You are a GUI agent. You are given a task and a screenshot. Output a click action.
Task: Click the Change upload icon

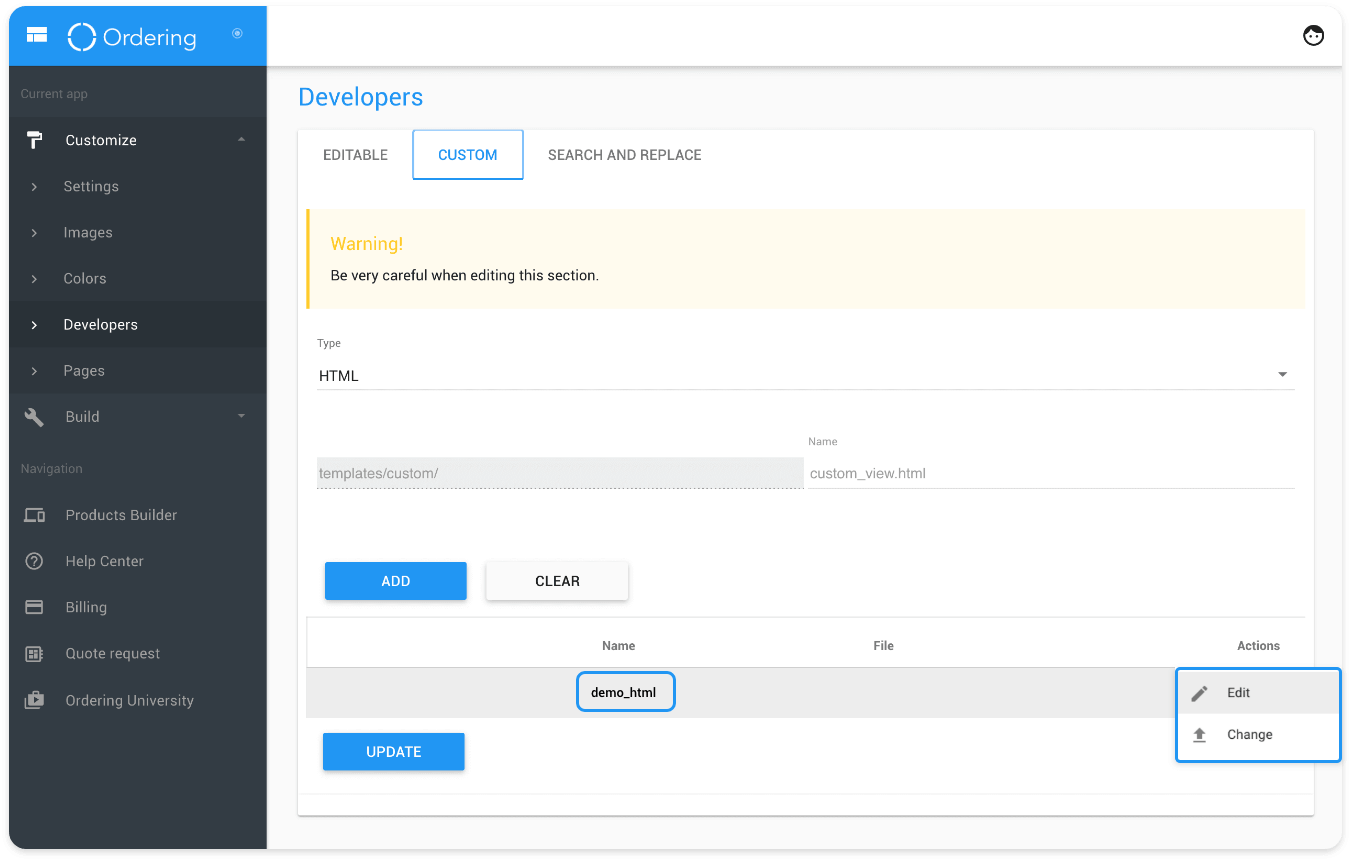(1200, 735)
